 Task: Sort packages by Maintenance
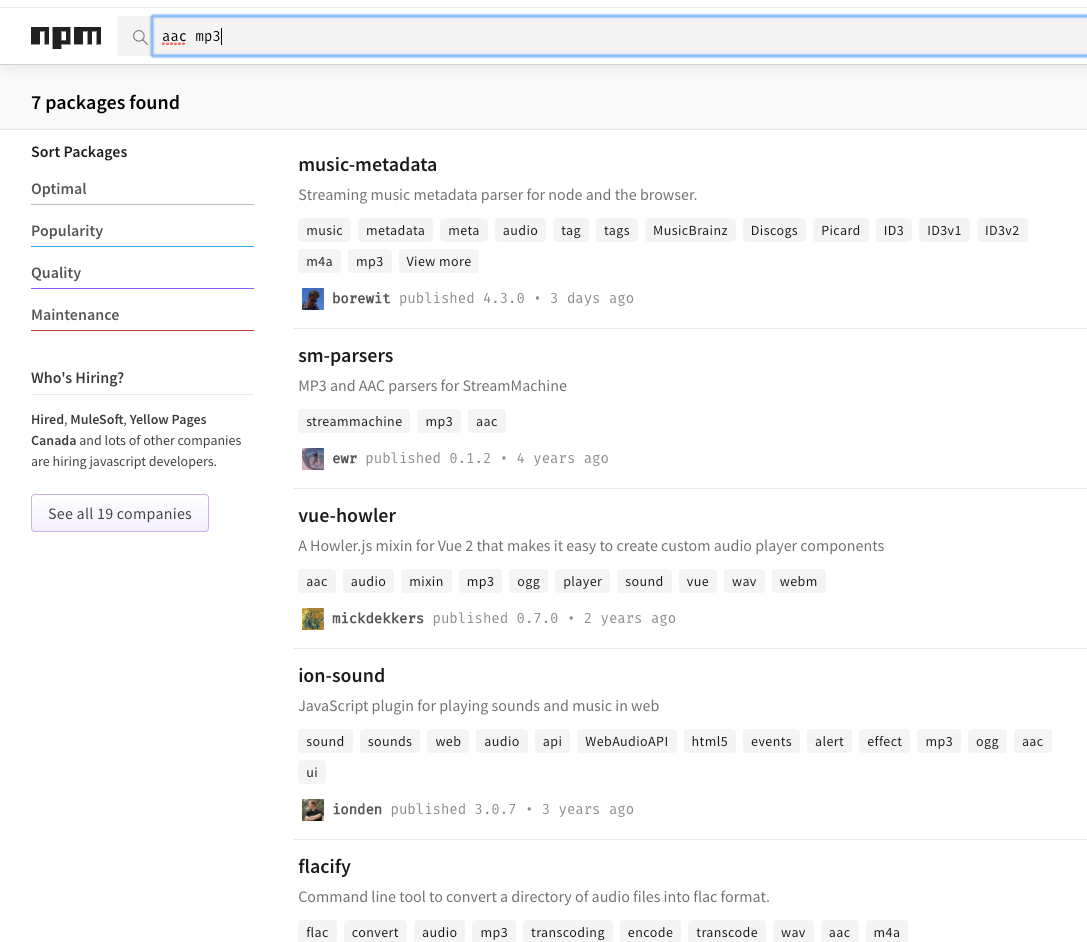(x=142, y=315)
